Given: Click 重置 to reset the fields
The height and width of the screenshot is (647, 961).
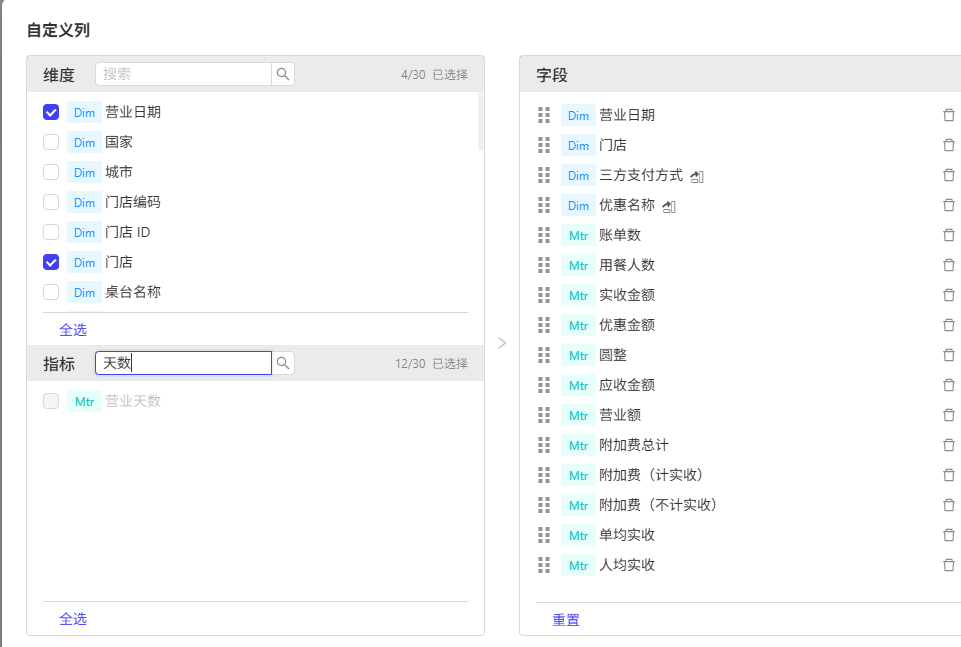Looking at the screenshot, I should click(x=566, y=620).
